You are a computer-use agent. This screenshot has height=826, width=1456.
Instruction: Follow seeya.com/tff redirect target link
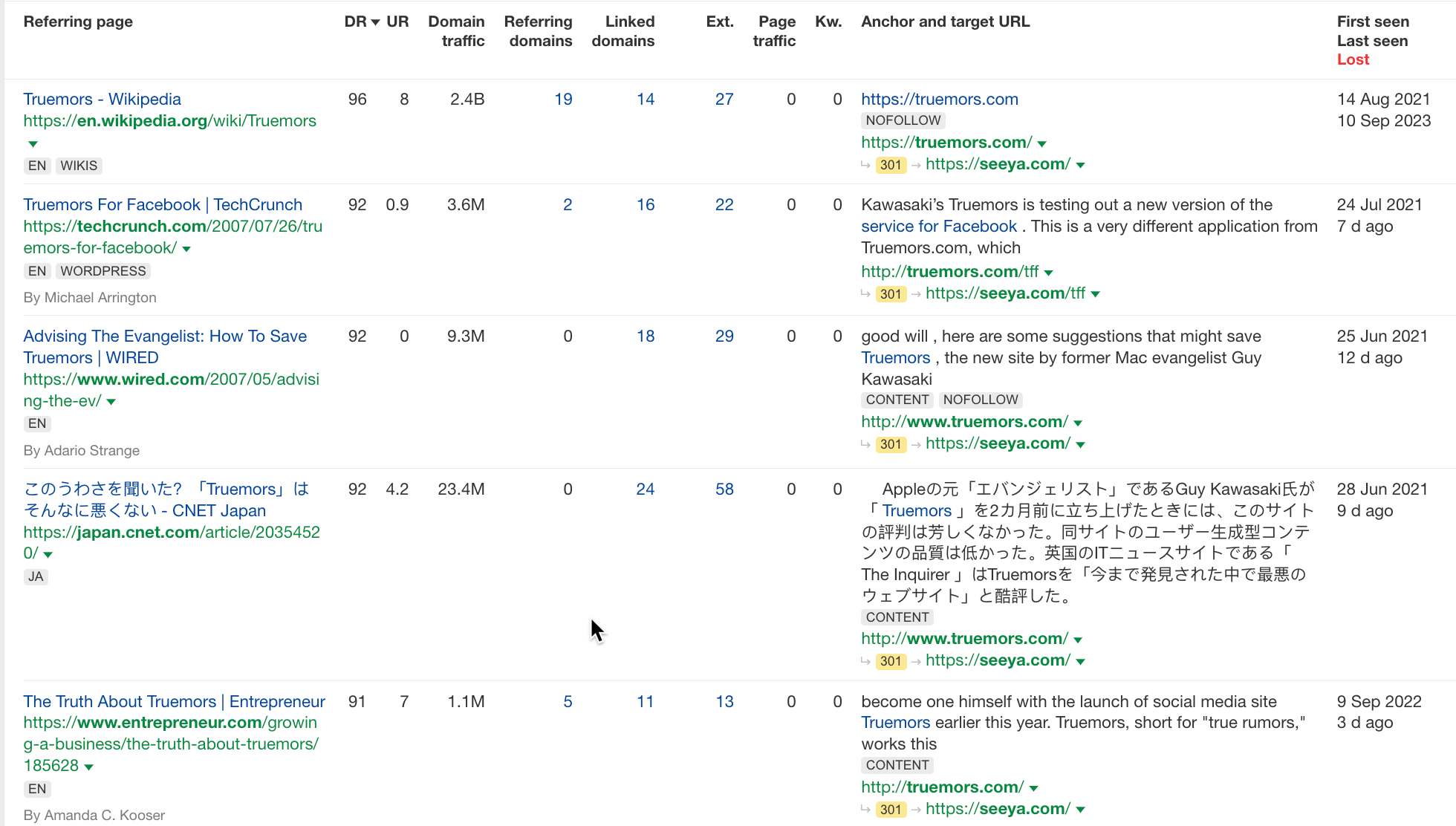tap(1005, 293)
